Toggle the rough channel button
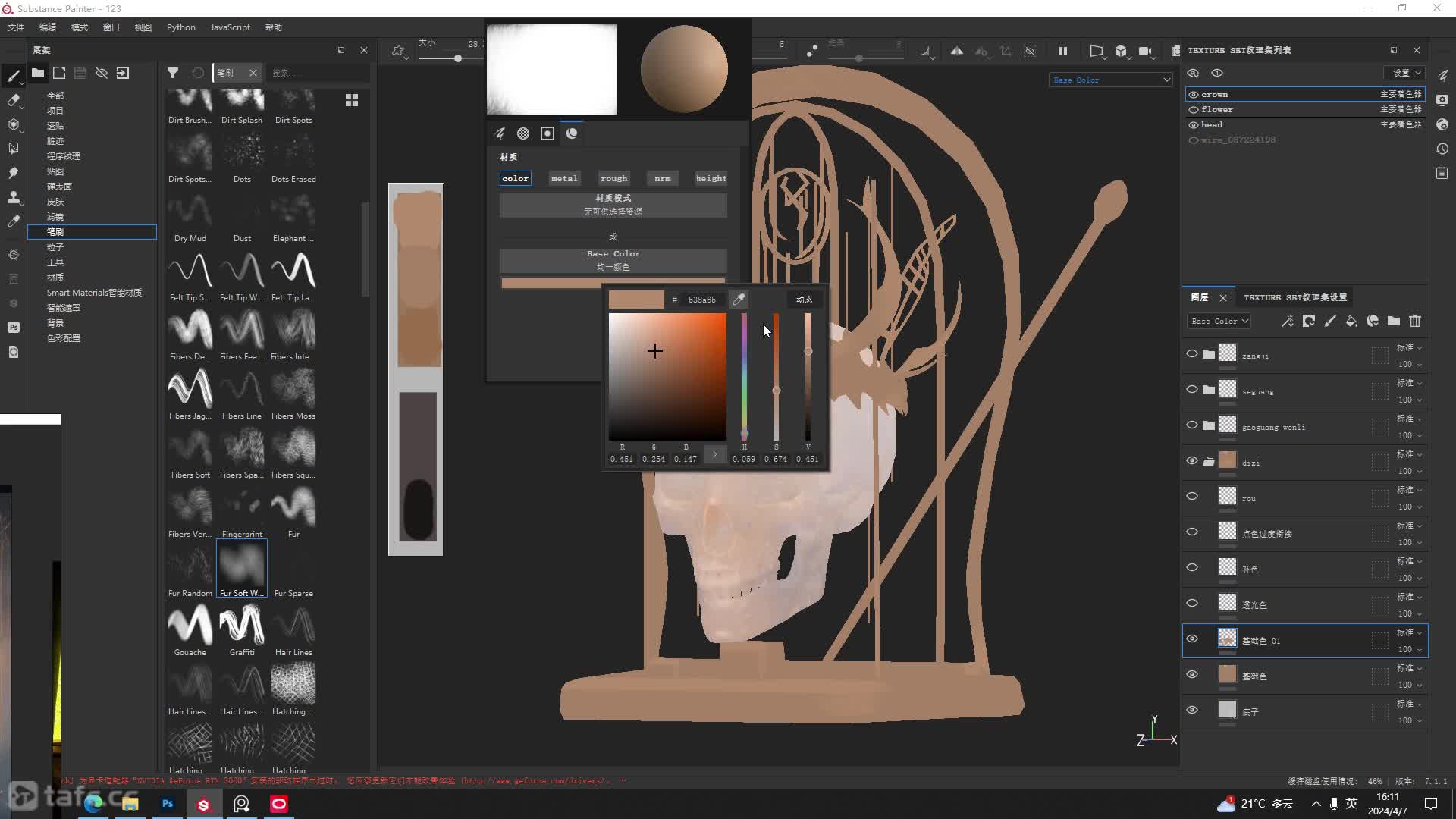1456x819 pixels. coord(613,178)
